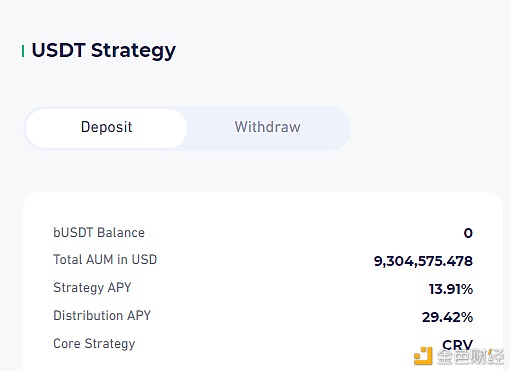The height and width of the screenshot is (371, 510).
Task: Select the Total AUM in USD label
Action: (x=105, y=260)
